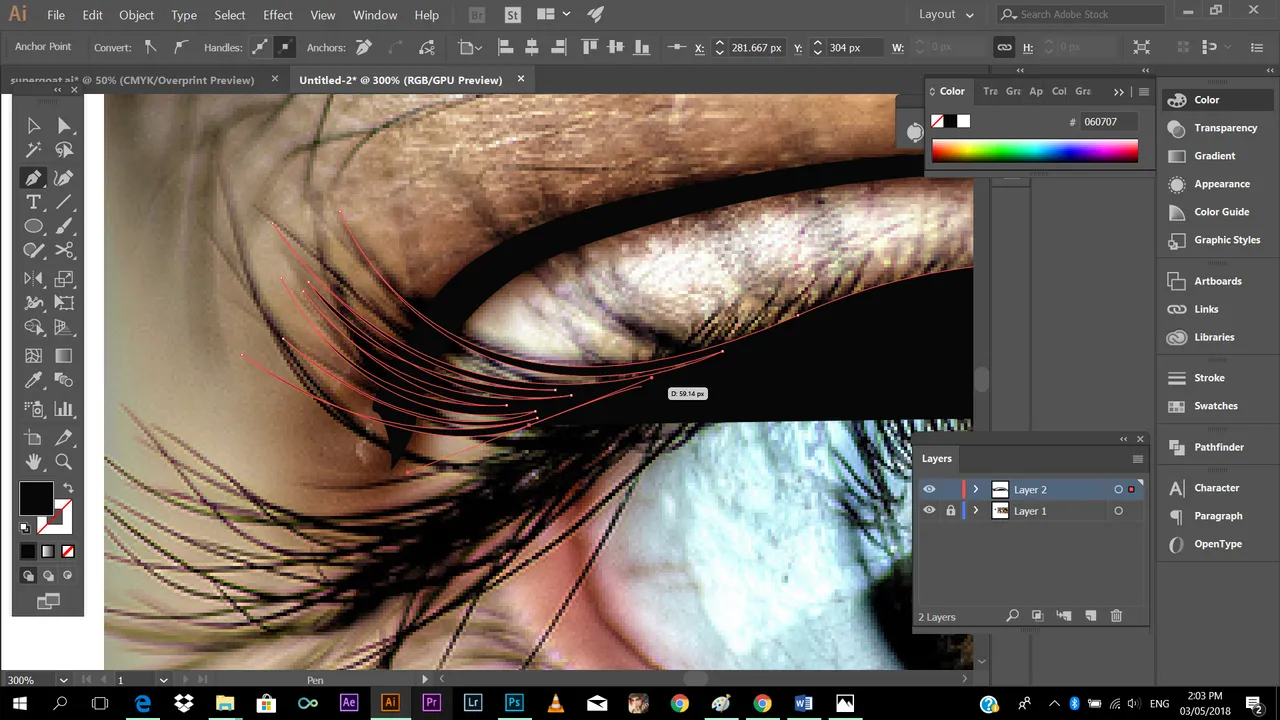Open the Effect menu
The image size is (1280, 720).
click(278, 15)
